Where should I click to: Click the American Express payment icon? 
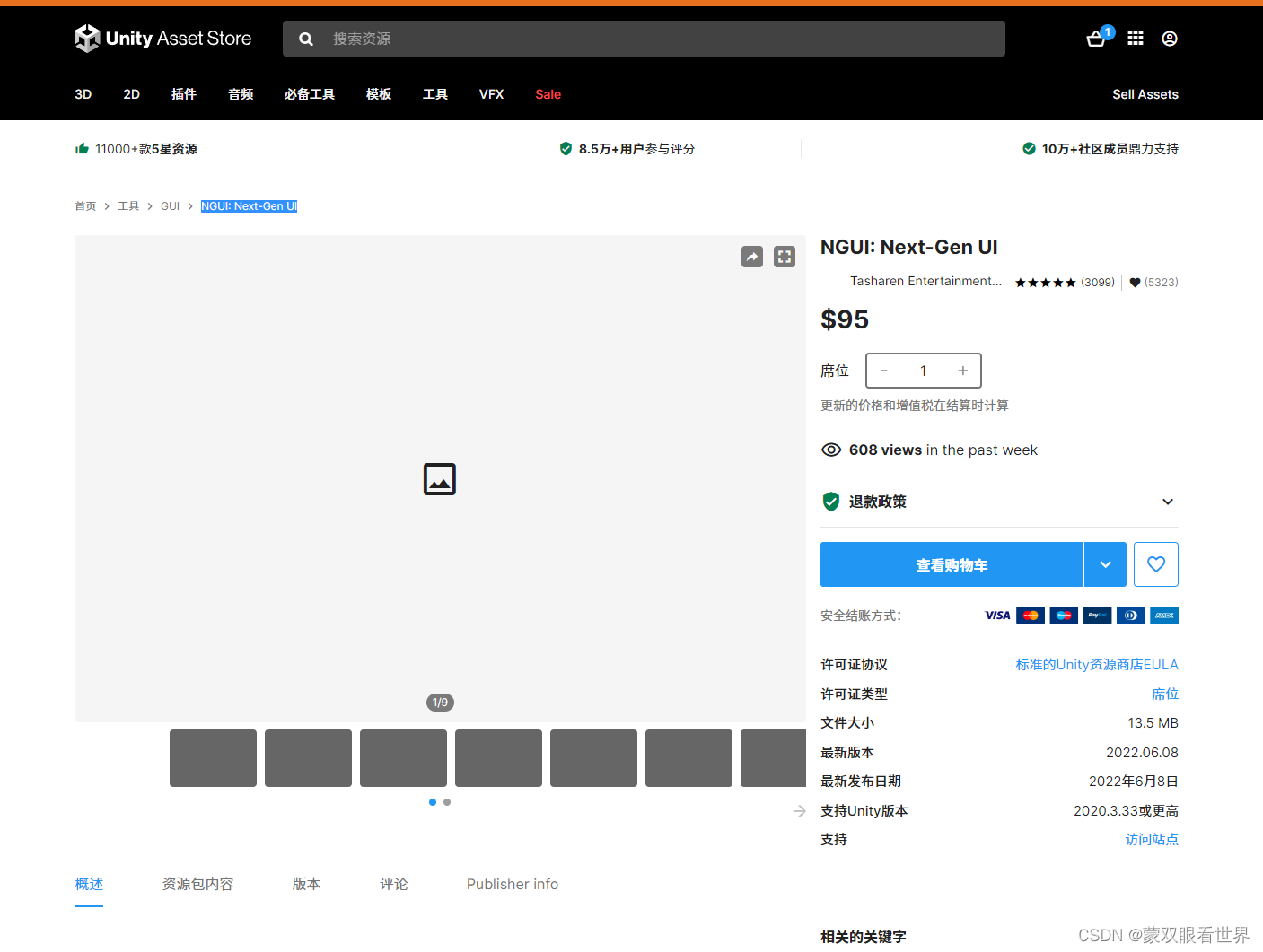(1164, 616)
